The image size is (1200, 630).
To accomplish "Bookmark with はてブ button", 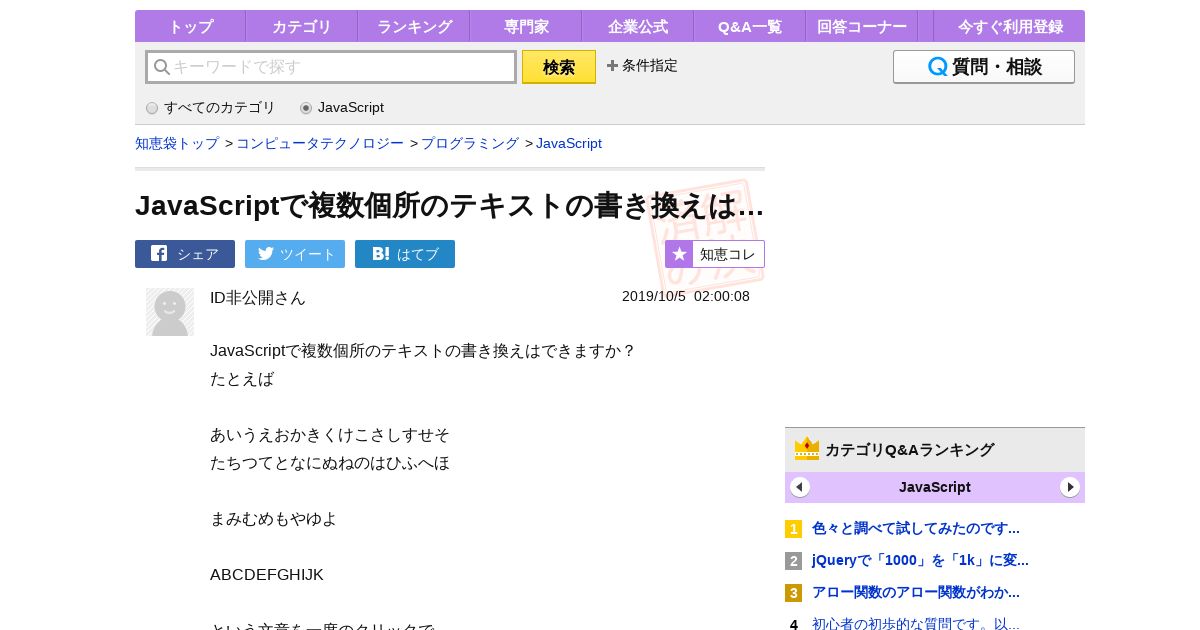I will 405,254.
